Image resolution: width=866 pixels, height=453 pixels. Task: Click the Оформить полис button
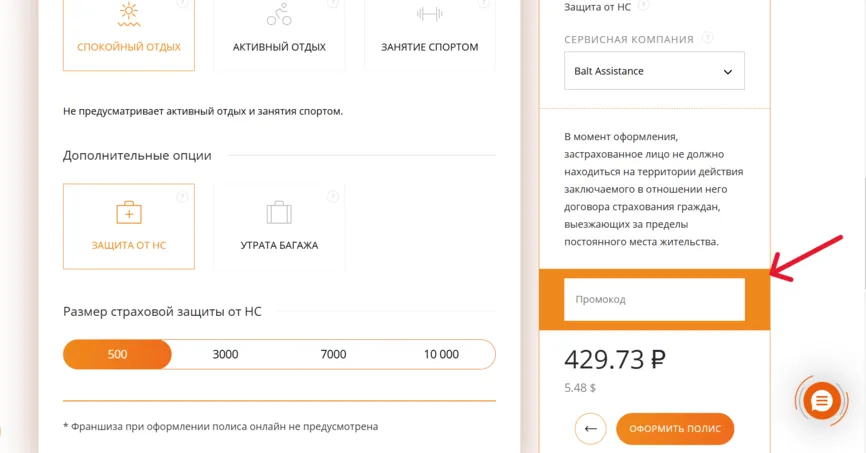point(675,428)
